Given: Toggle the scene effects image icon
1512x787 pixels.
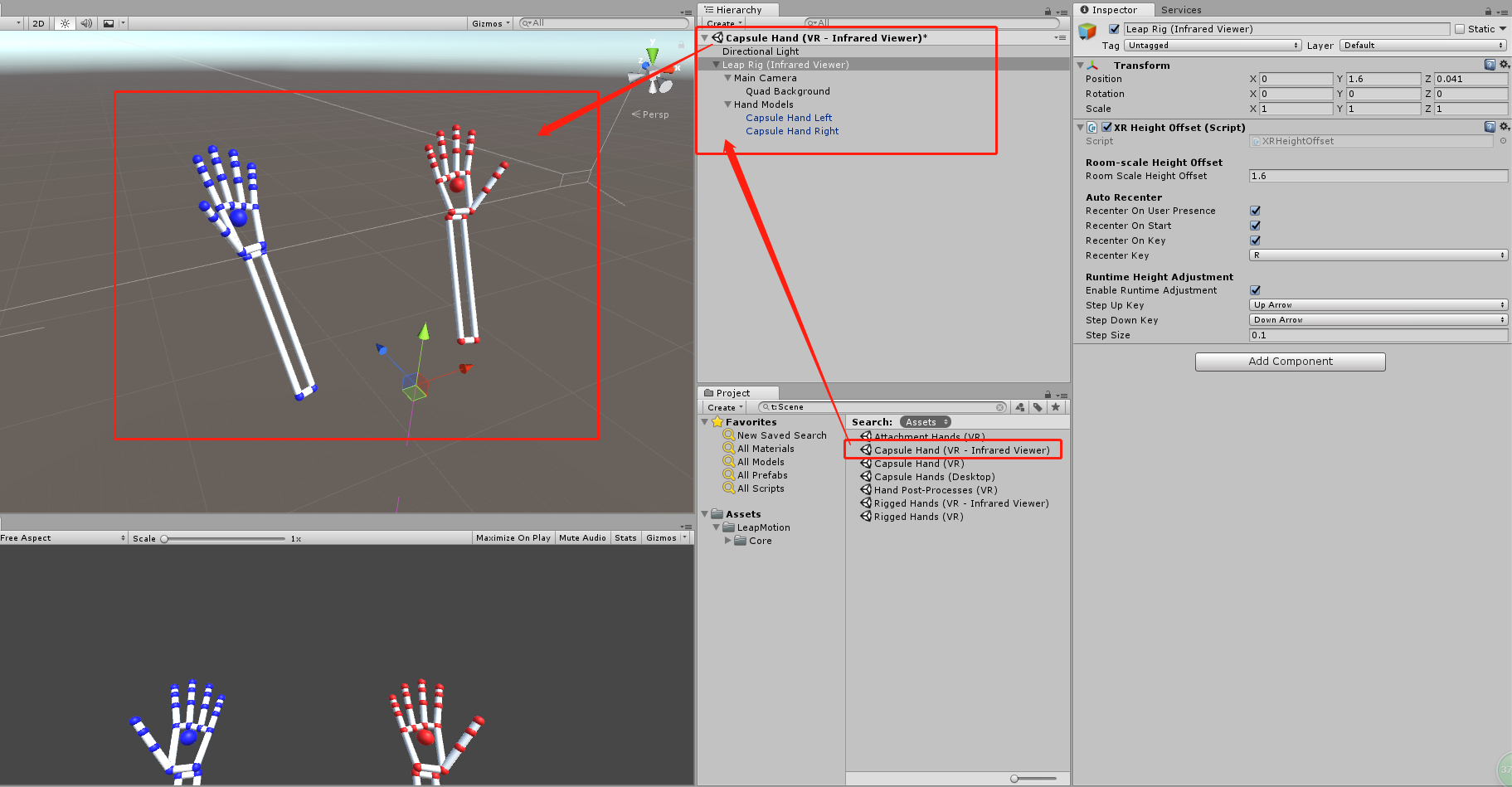Looking at the screenshot, I should pos(109,22).
